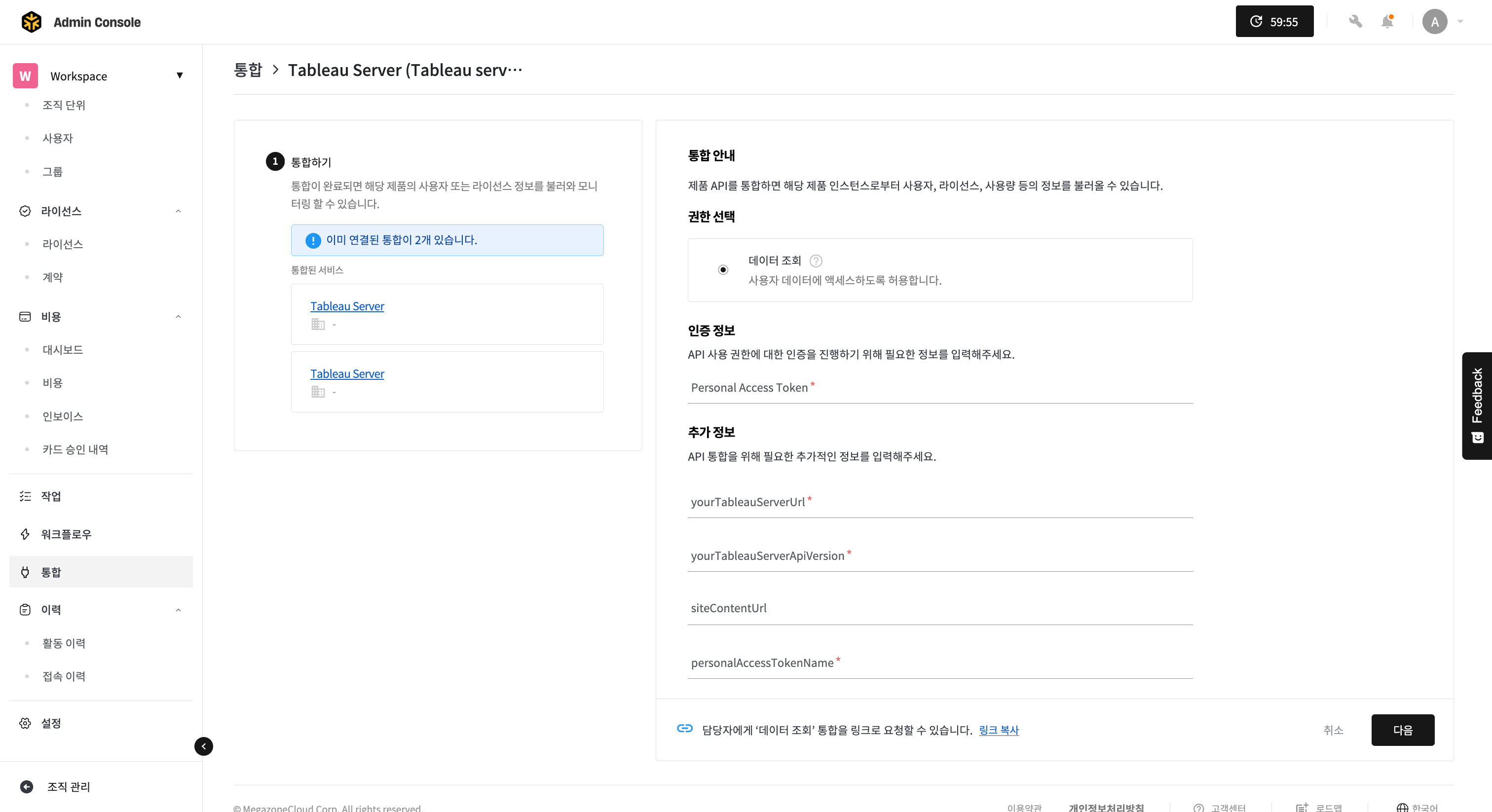Click the Admin Console logo
The width and height of the screenshot is (1492, 812).
[x=31, y=22]
